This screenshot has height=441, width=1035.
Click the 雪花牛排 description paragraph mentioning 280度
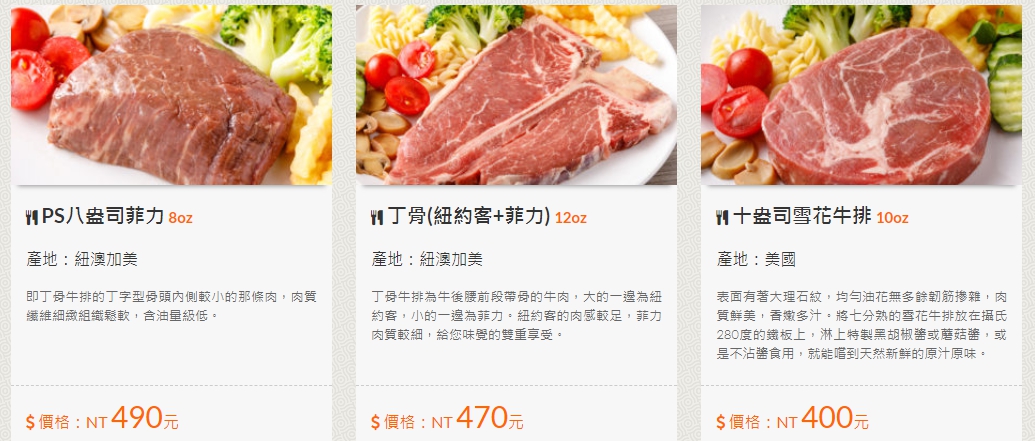[x=861, y=325]
